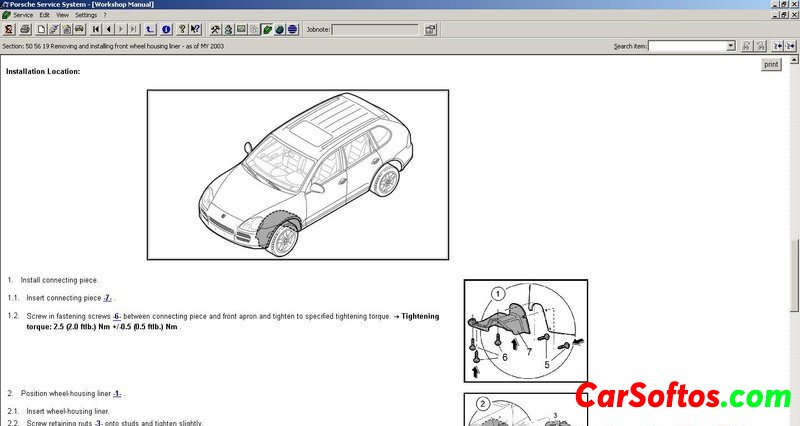Image resolution: width=800 pixels, height=426 pixels.
Task: Open the View menu
Action: click(x=62, y=15)
